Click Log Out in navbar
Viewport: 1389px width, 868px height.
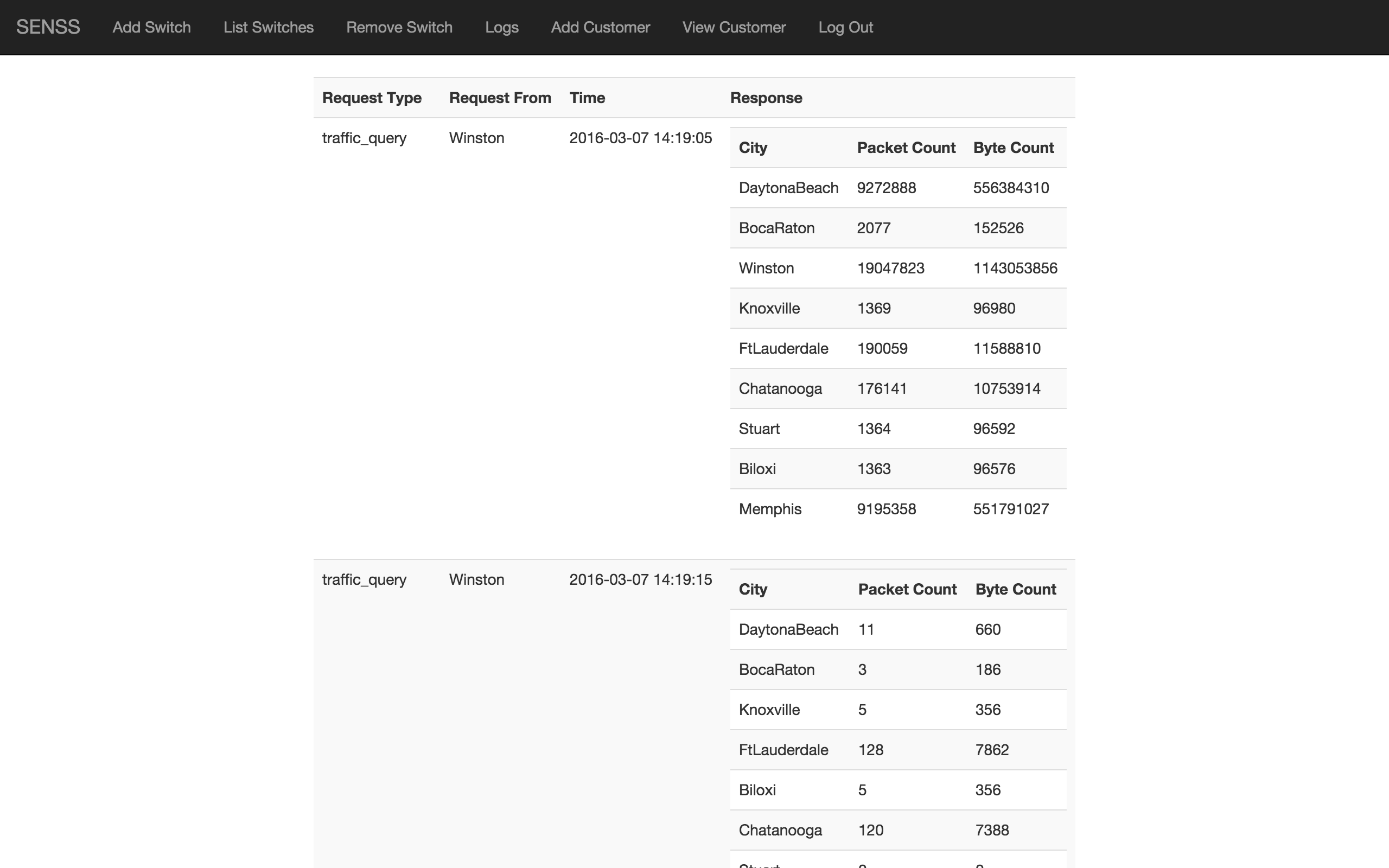pos(845,27)
